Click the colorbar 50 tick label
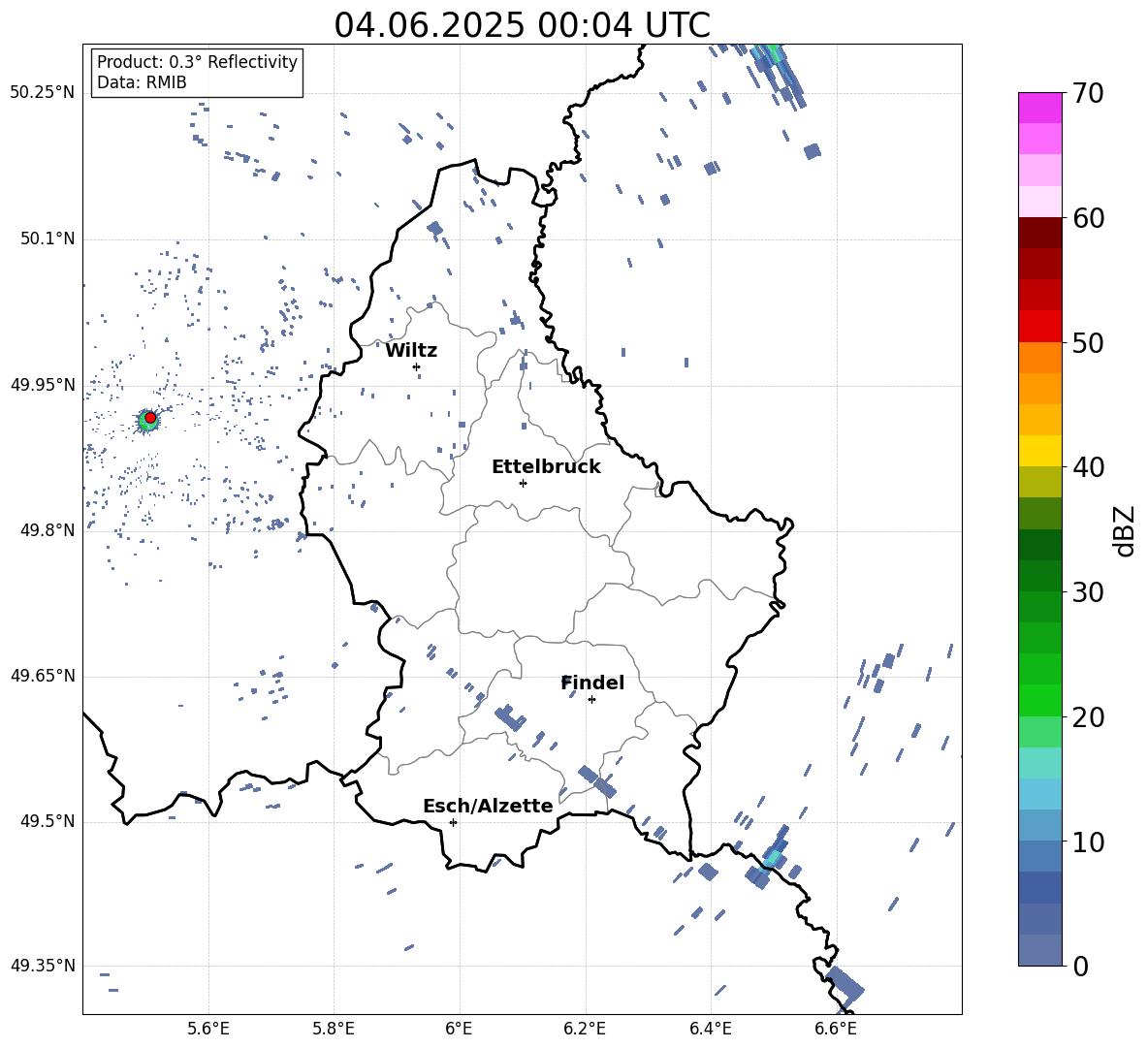 point(1088,343)
